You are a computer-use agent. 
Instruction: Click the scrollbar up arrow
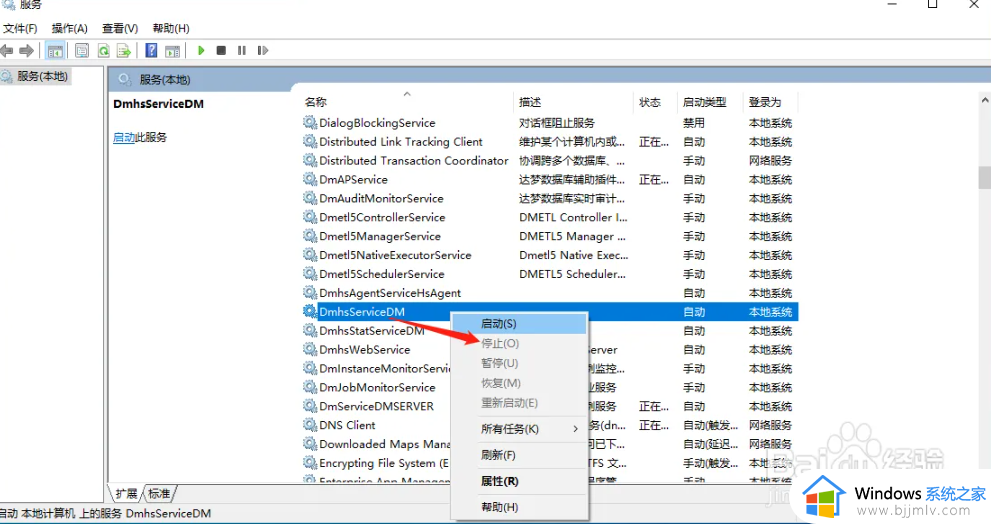coord(985,100)
